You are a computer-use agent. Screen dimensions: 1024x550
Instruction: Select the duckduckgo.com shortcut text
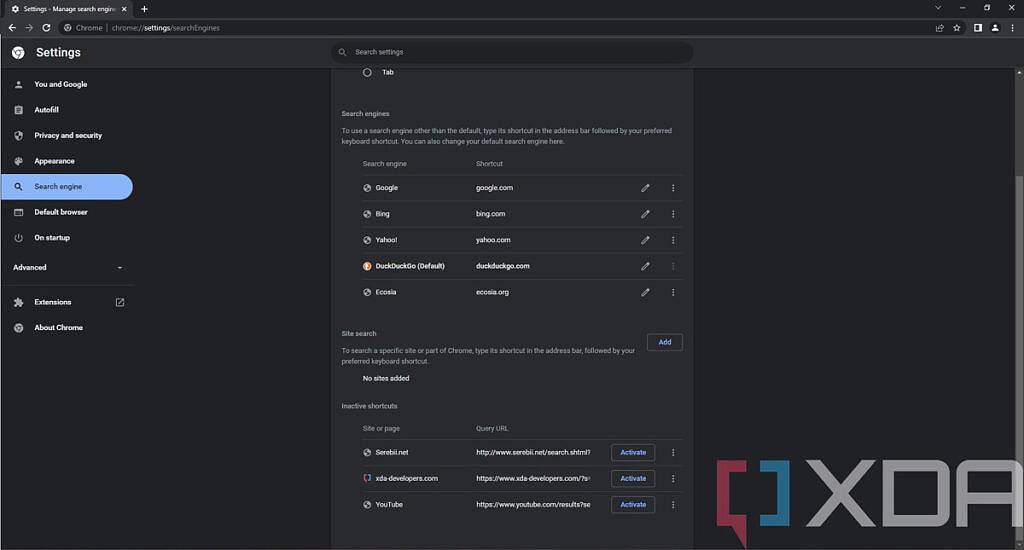point(503,267)
